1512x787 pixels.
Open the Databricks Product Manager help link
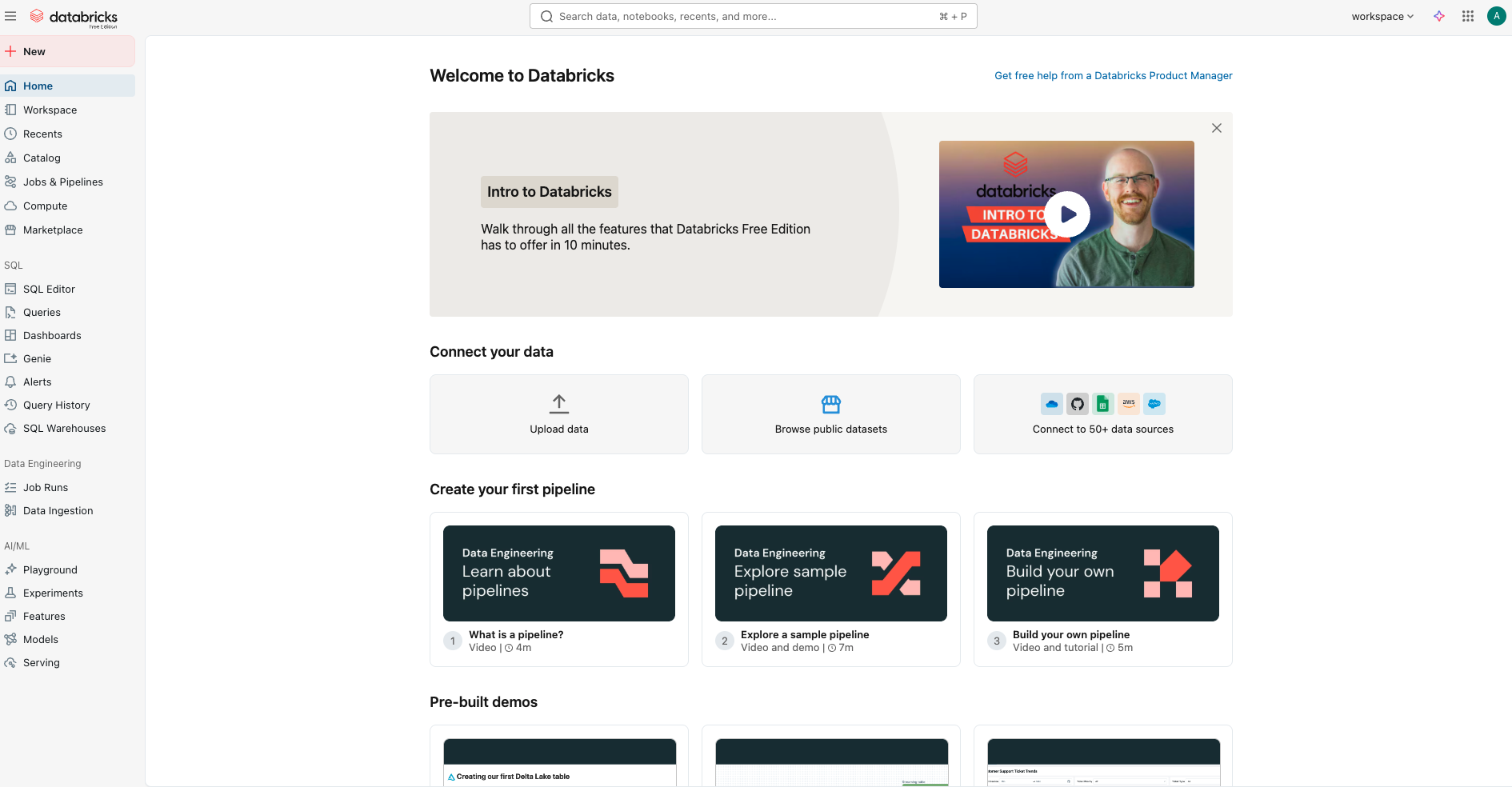coord(1113,75)
